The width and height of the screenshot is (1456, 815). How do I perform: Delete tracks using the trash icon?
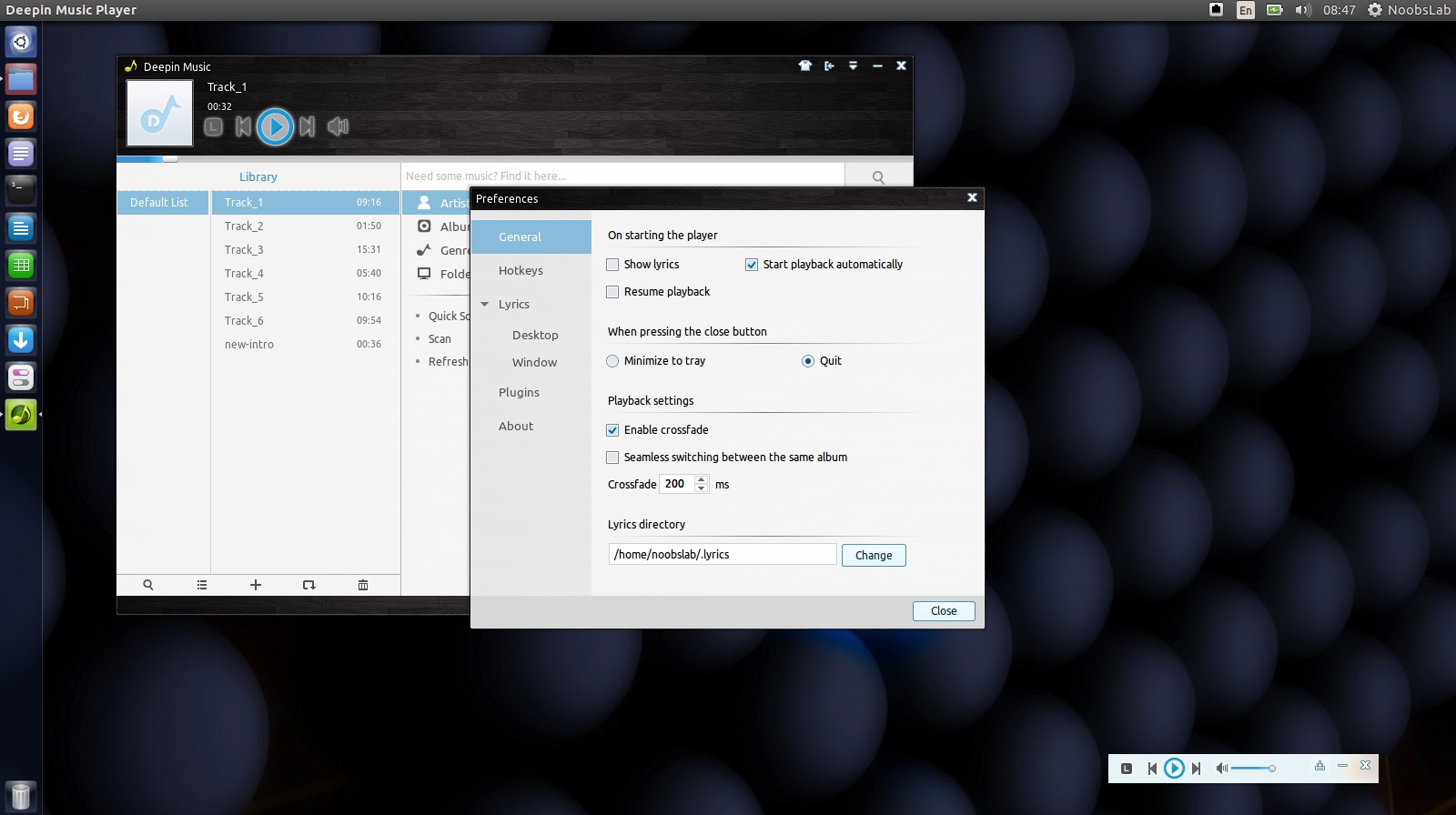tap(363, 585)
